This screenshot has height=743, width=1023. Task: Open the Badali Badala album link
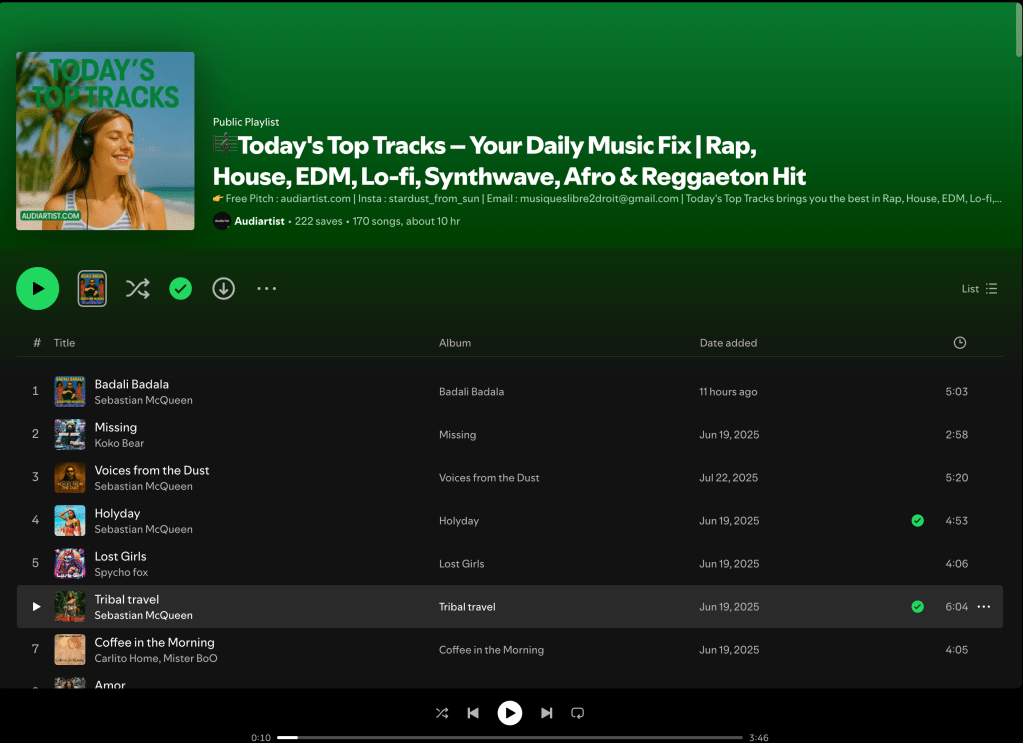click(471, 391)
